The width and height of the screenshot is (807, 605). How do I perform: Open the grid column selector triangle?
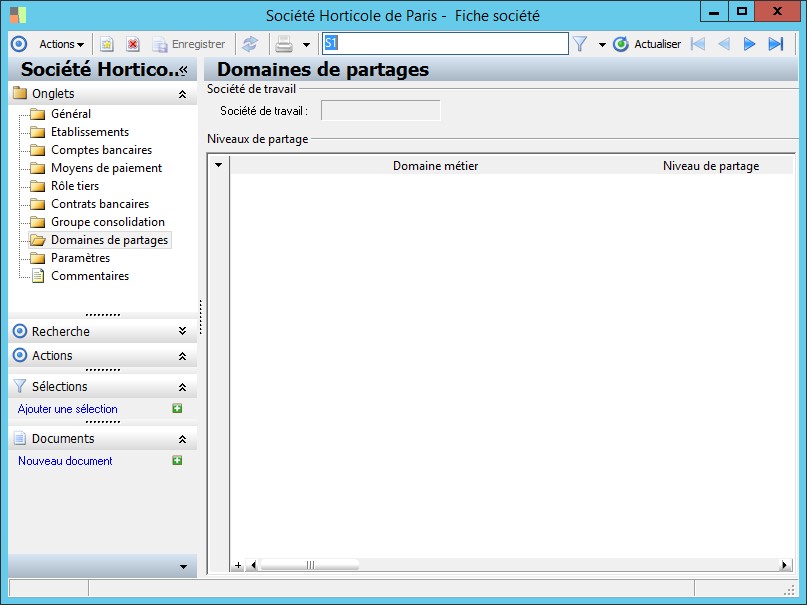[219, 165]
